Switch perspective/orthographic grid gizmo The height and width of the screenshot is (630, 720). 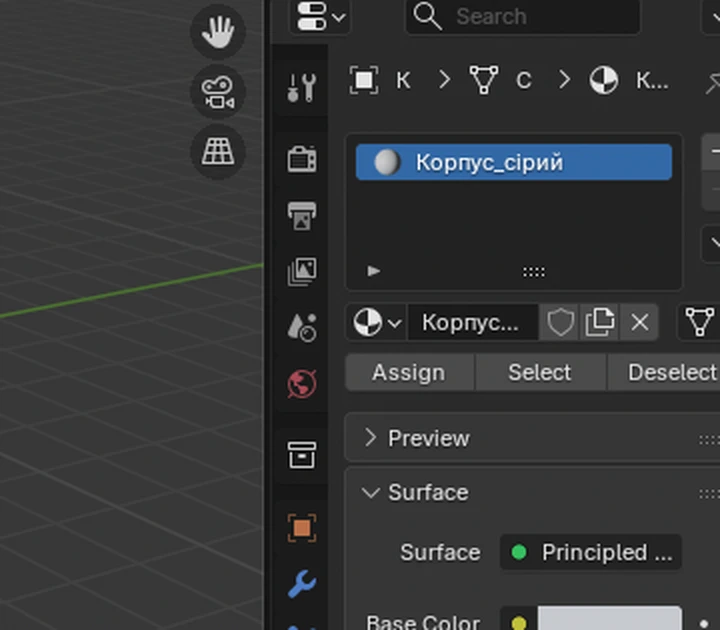point(218,152)
